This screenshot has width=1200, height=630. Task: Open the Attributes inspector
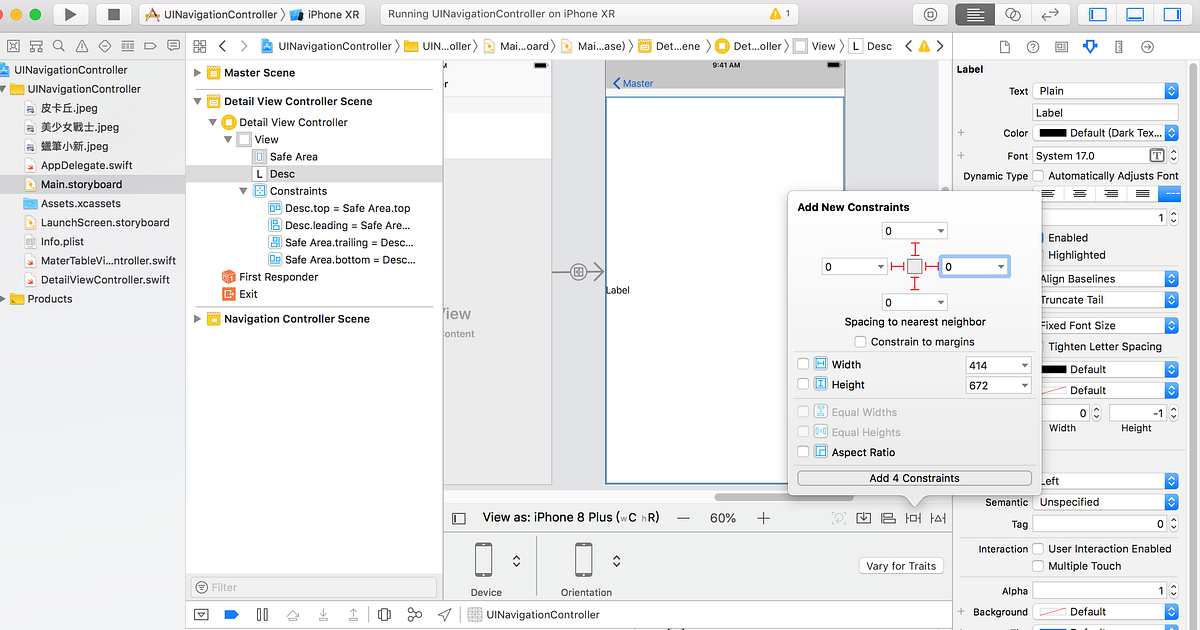pyautogui.click(x=1089, y=46)
